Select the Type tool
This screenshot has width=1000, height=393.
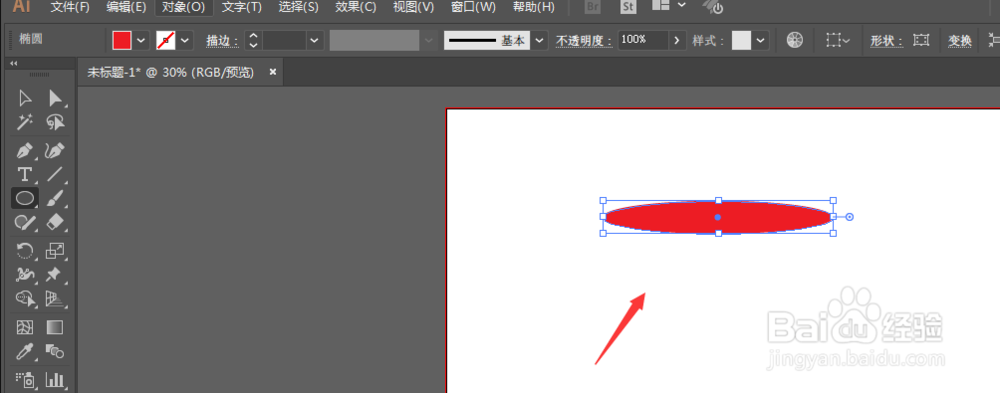click(25, 174)
